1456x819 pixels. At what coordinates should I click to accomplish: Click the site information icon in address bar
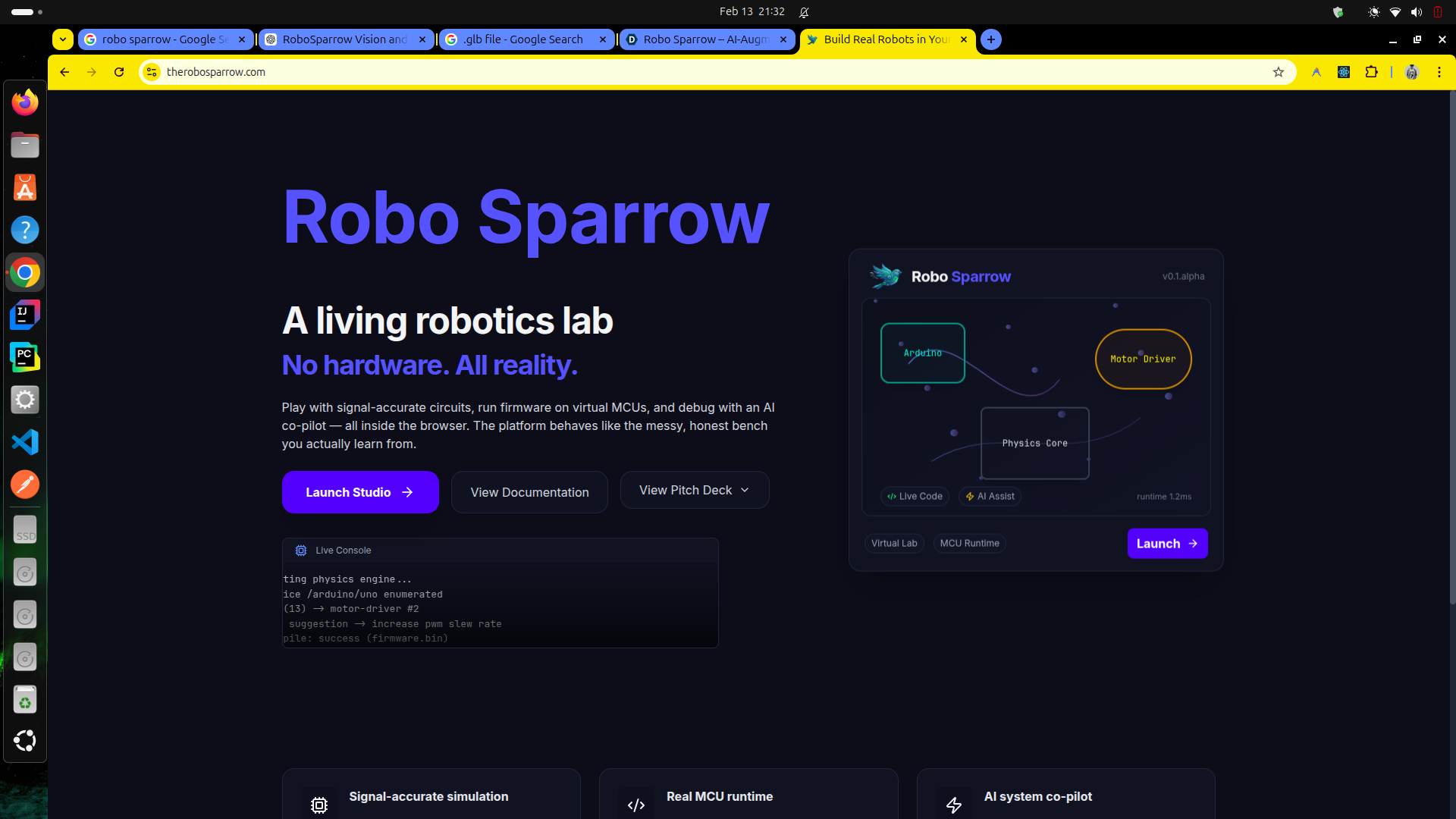pos(152,72)
